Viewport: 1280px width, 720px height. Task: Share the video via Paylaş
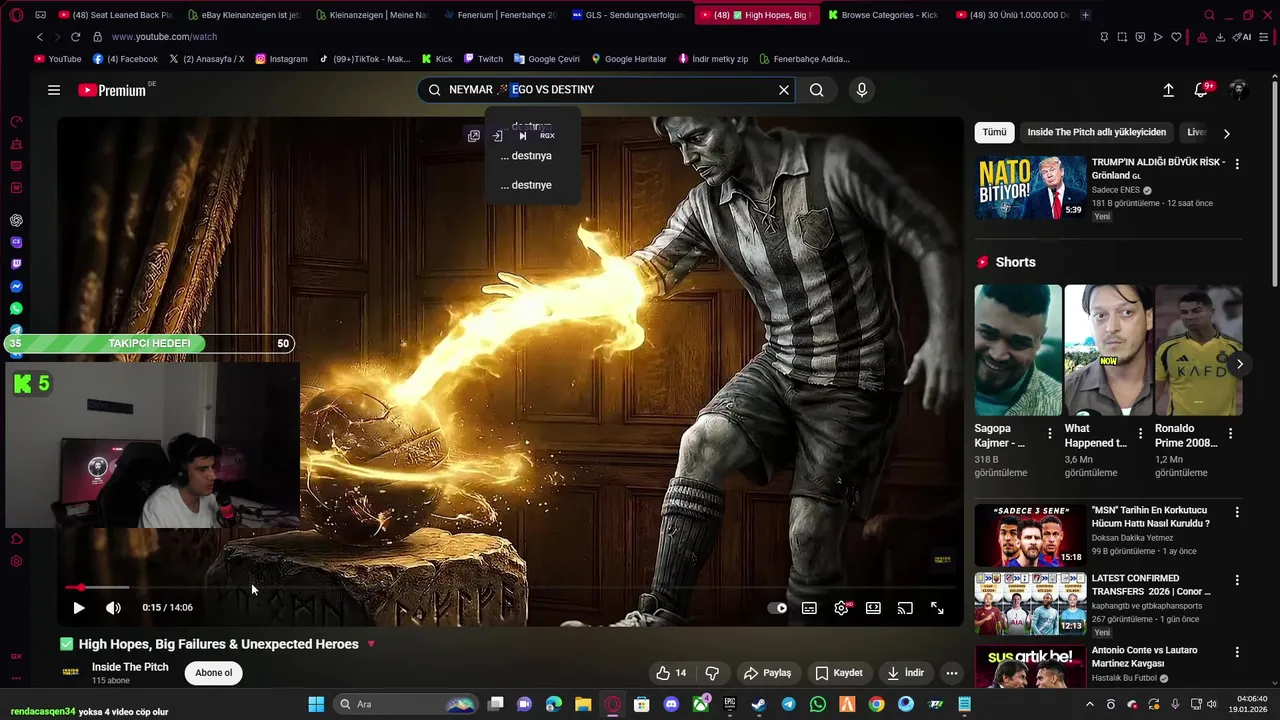(x=768, y=673)
